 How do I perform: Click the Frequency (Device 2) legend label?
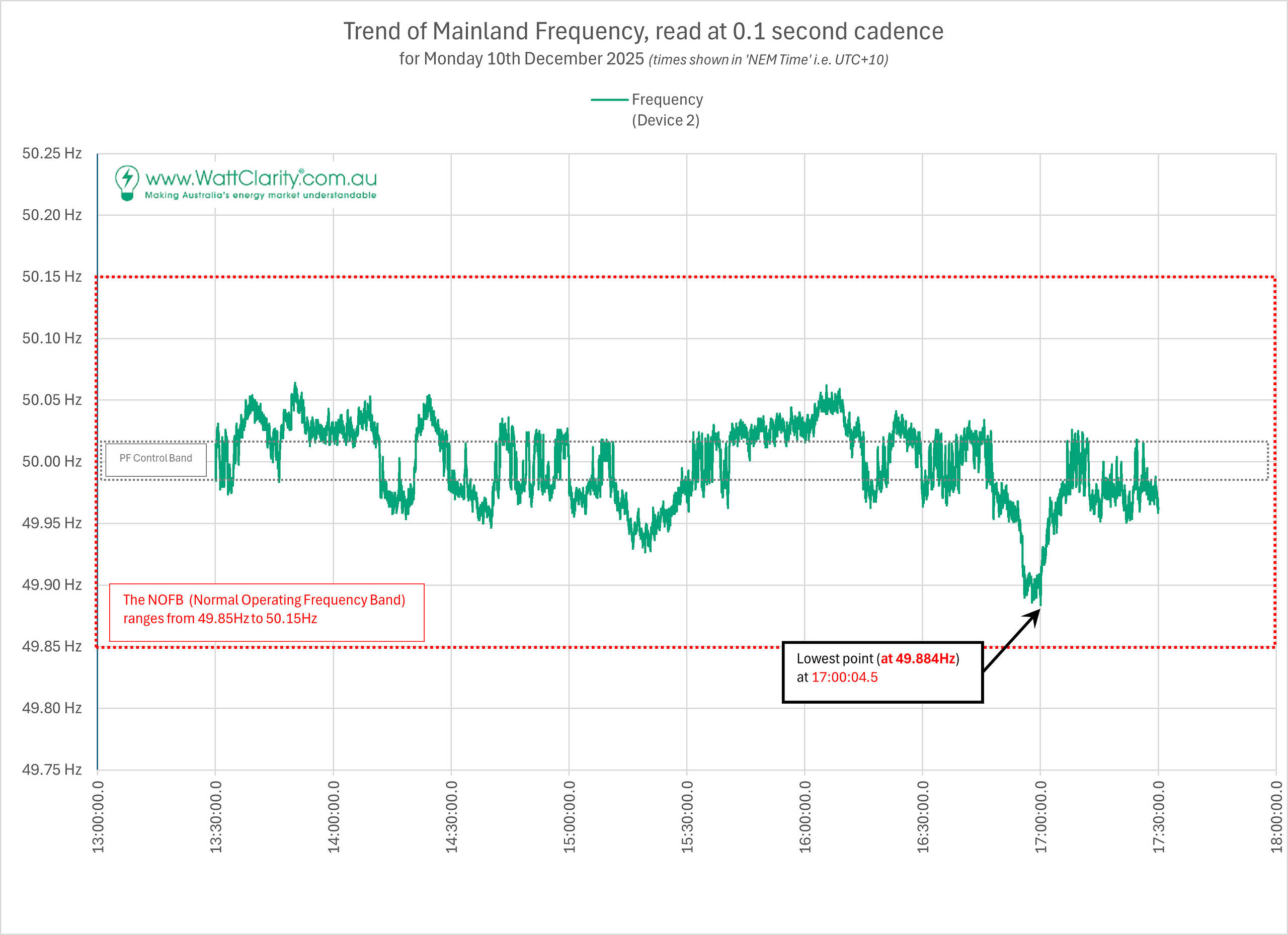667,110
